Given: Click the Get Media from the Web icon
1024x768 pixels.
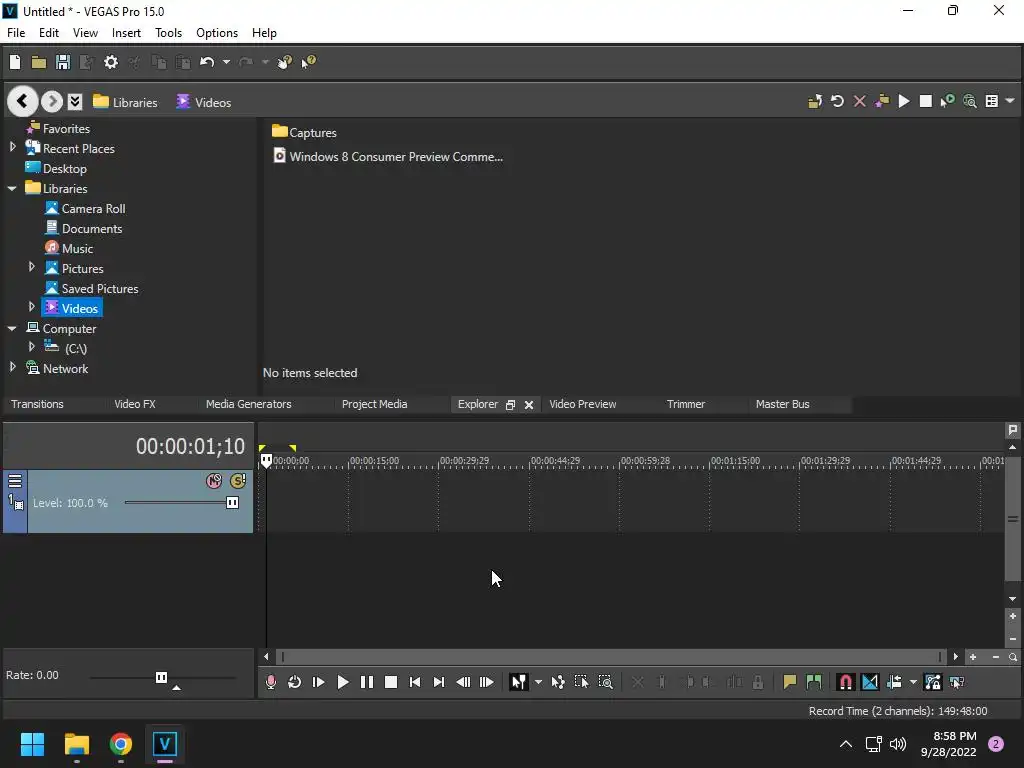Looking at the screenshot, I should pyautogui.click(x=970, y=101).
